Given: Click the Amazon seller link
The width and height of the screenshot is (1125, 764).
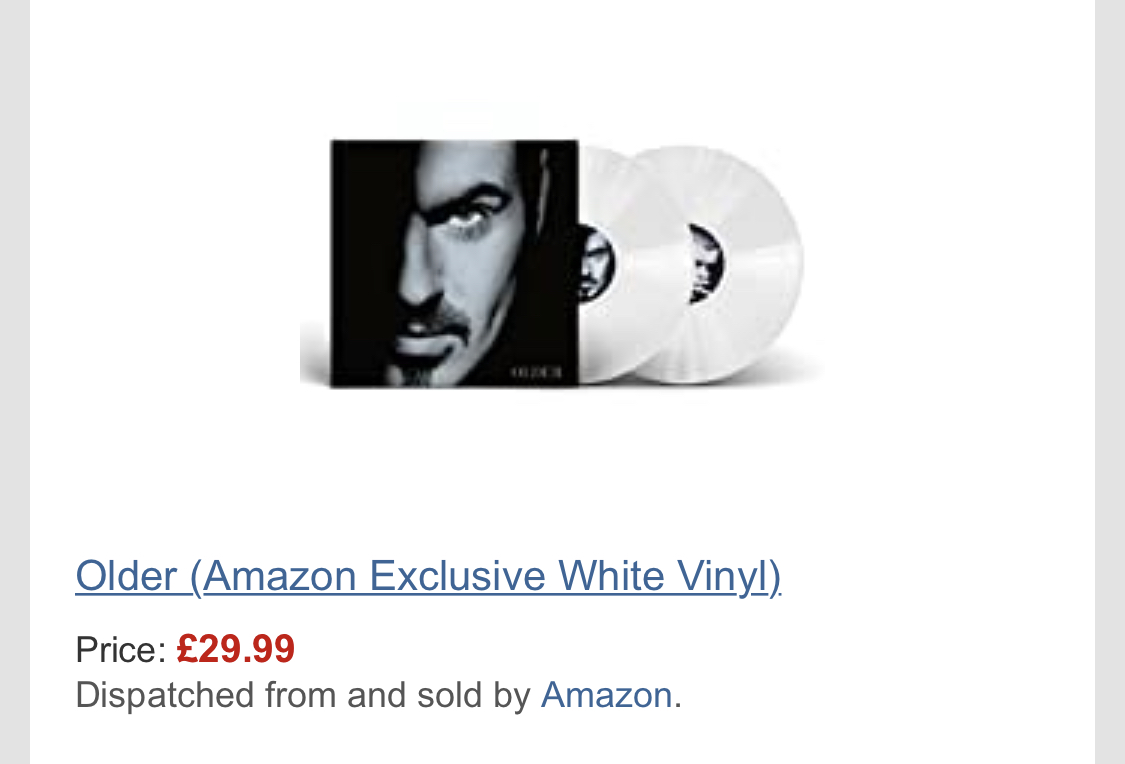Looking at the screenshot, I should [606, 695].
